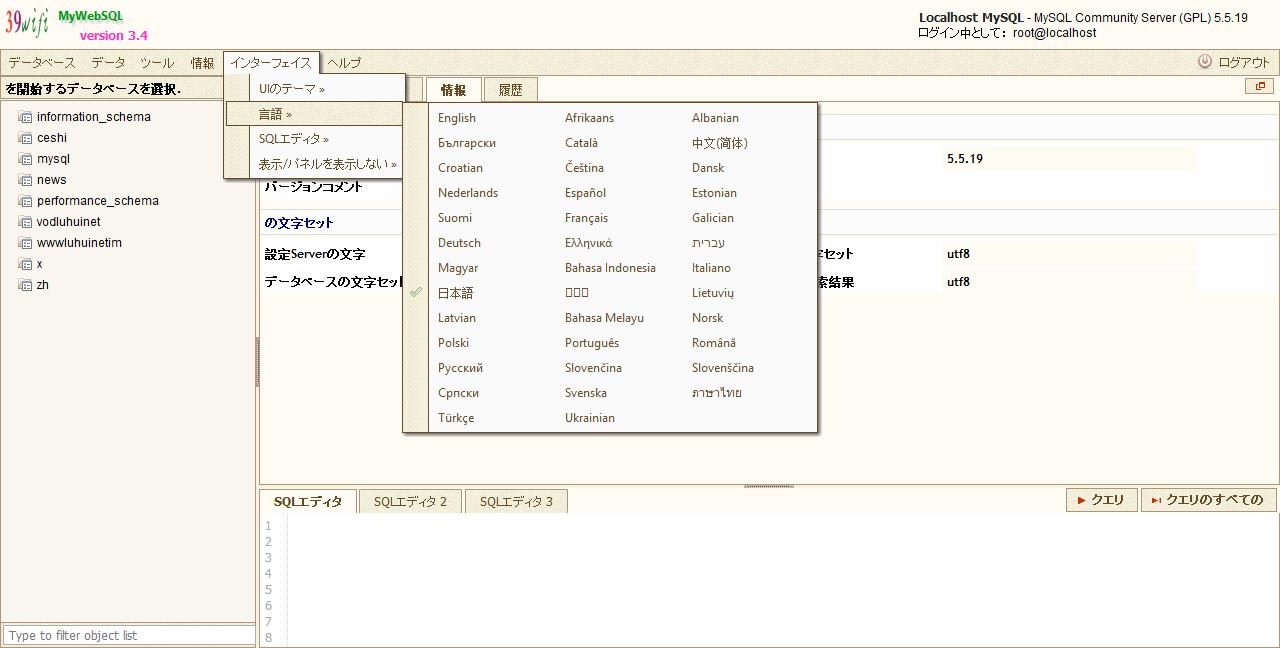Image resolution: width=1280 pixels, height=648 pixels.
Task: Select Български language
Action: pos(467,143)
